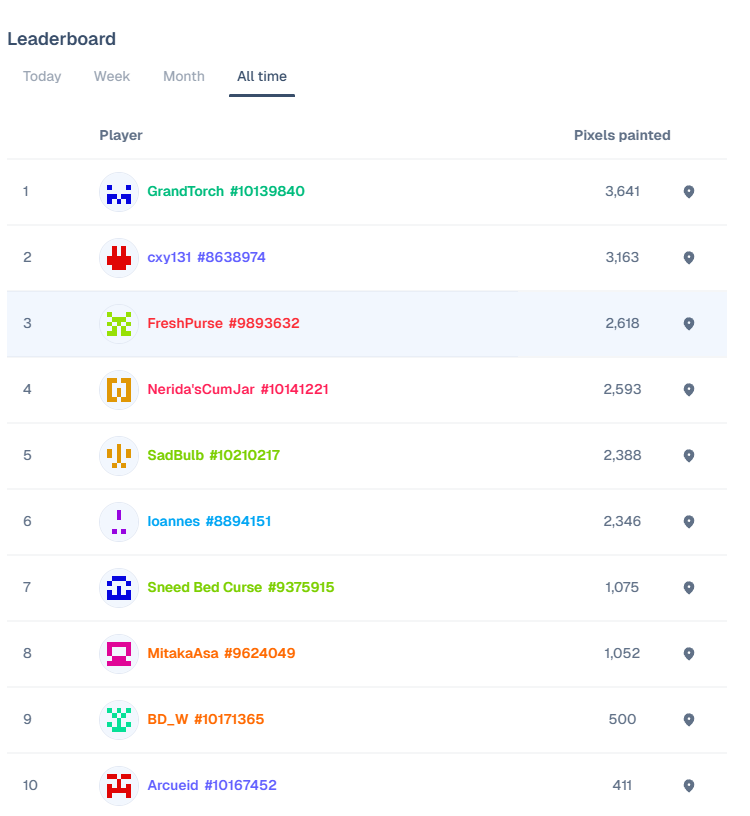Click location pin icon for GrandTorch
Image resolution: width=750 pixels, height=816 pixels.
pyautogui.click(x=688, y=192)
